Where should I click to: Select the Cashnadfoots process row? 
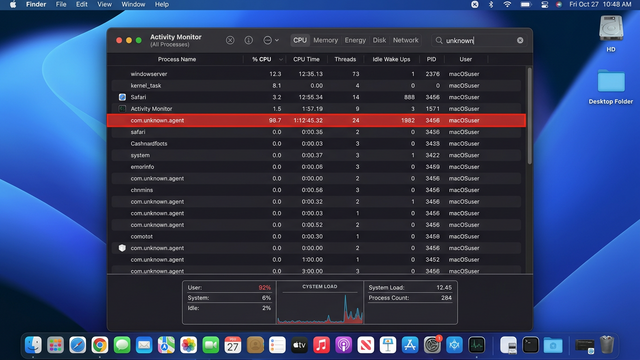click(x=316, y=144)
